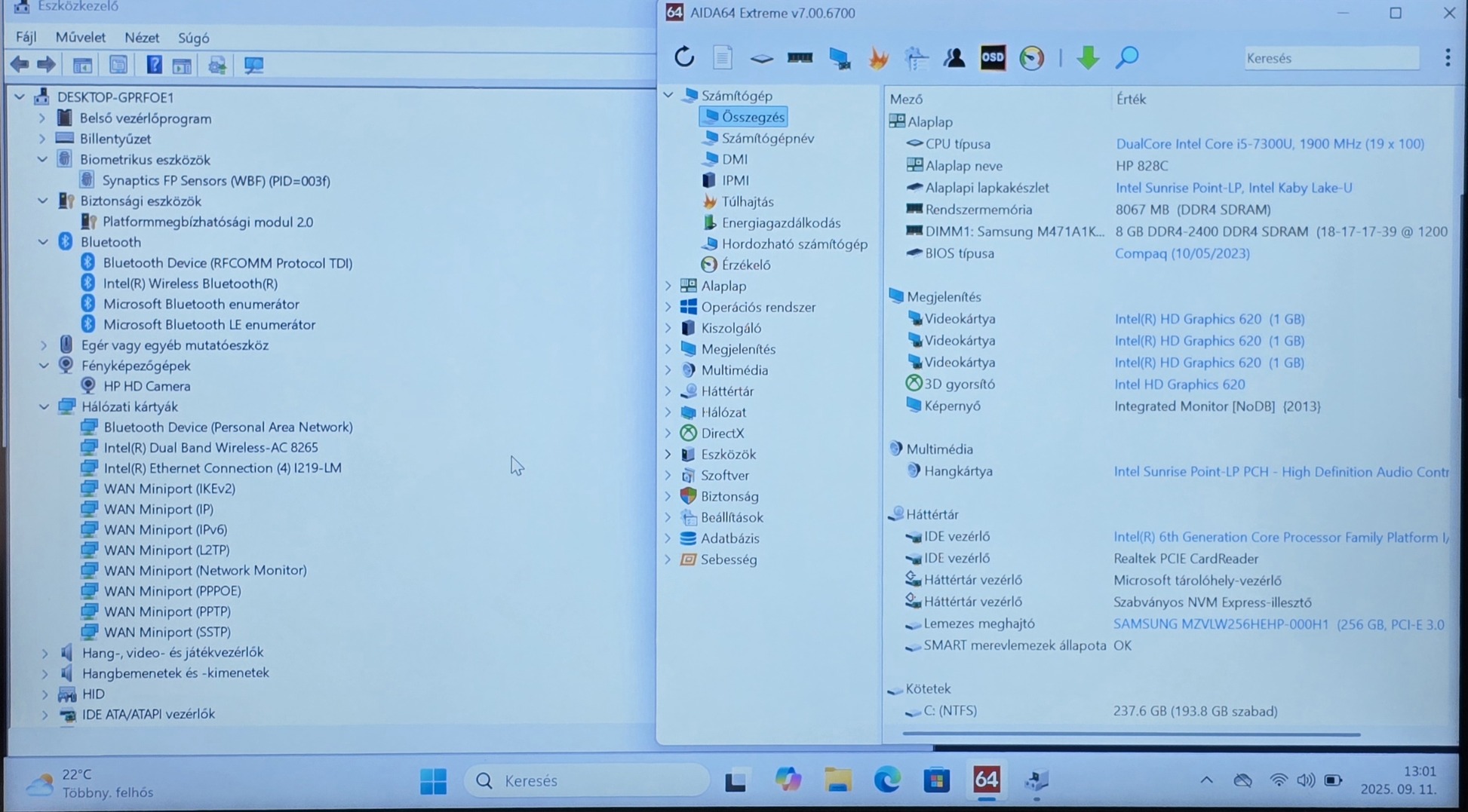
Task: Click the back arrow in Eszközkezelő toolbar
Action: (20, 65)
